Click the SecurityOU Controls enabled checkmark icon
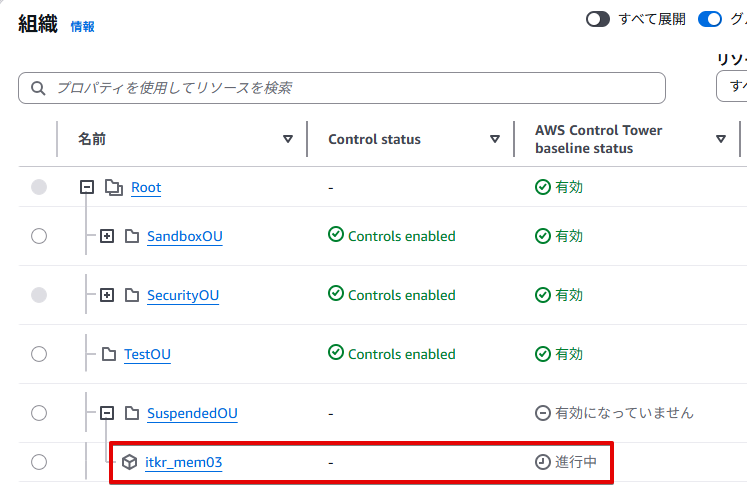The height and width of the screenshot is (488, 747). tap(336, 295)
